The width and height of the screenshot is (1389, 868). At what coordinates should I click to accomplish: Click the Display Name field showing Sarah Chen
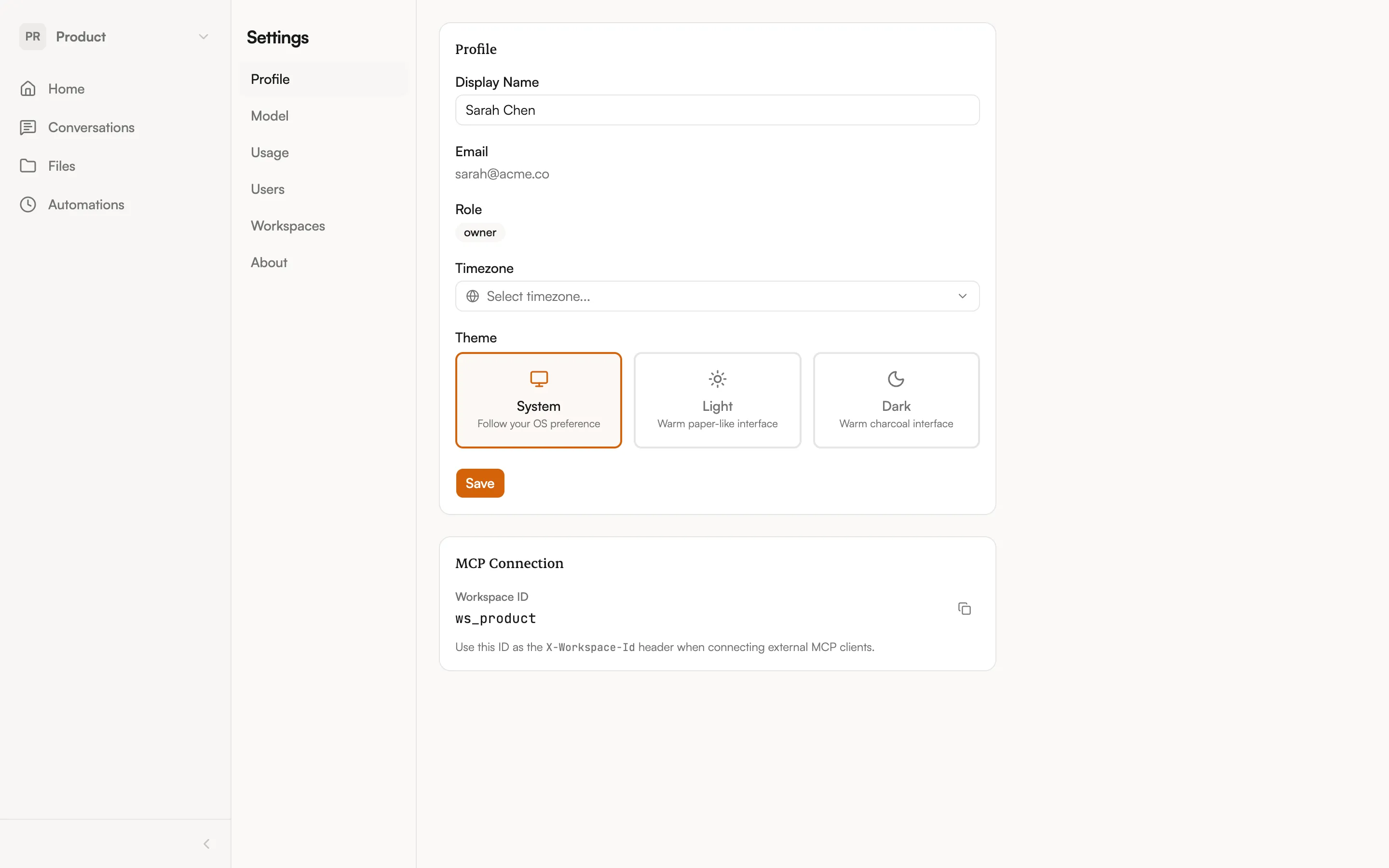(716, 109)
